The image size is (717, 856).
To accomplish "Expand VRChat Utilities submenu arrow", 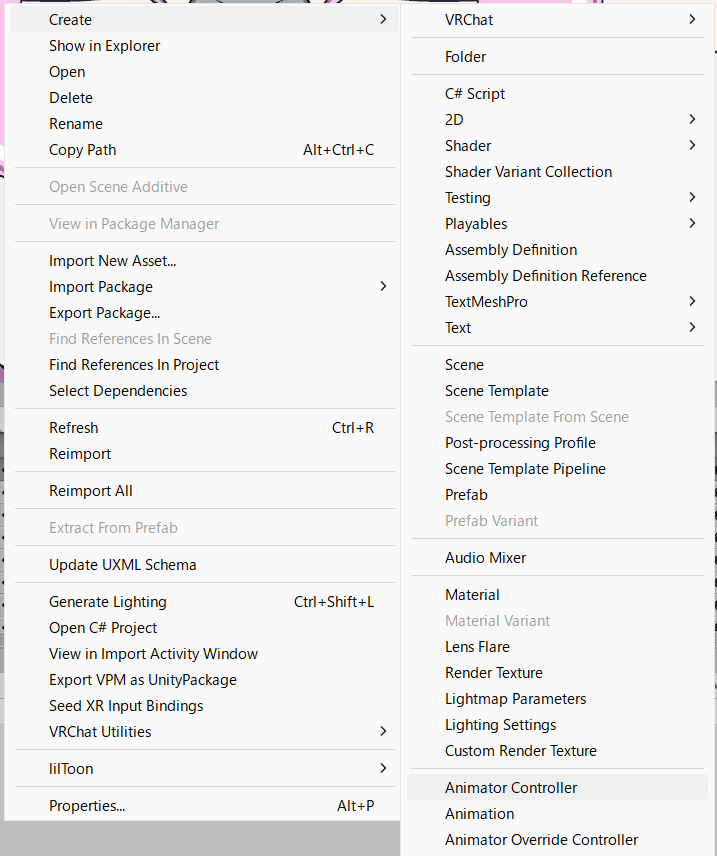I will coord(383,732).
